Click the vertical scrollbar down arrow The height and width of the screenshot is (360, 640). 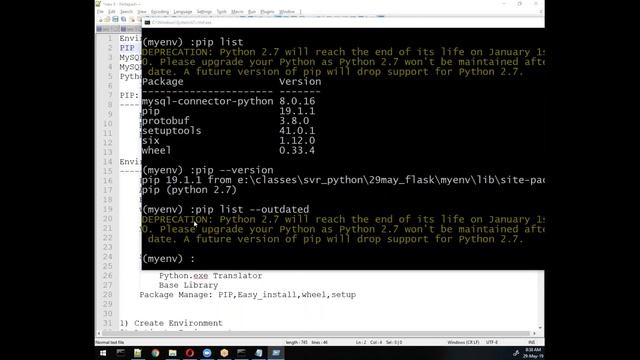pyautogui.click(x=540, y=327)
